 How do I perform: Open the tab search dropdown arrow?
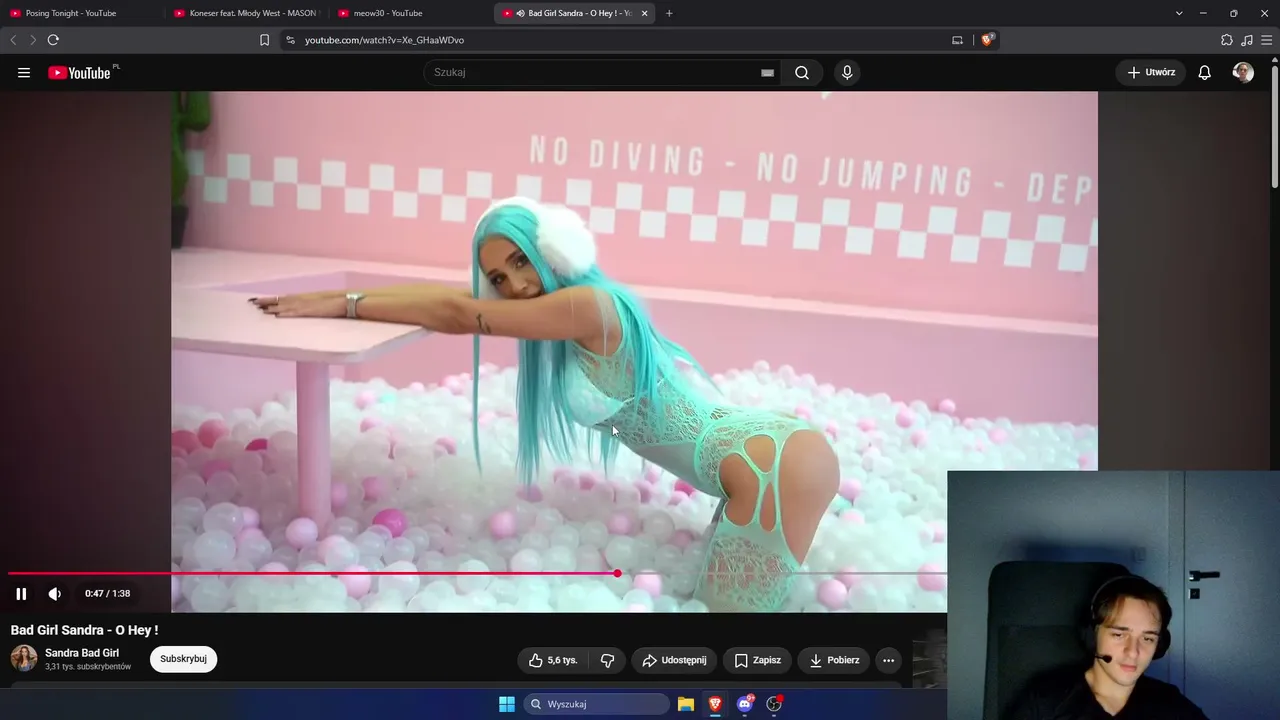[x=1179, y=13]
